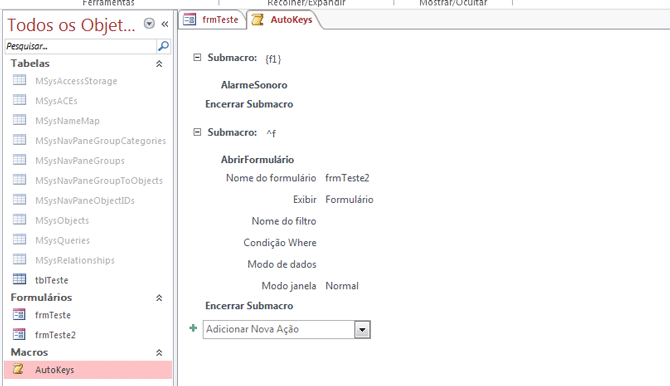This screenshot has height=386, width=670.
Task: Click the {f1} submacro name
Action: pos(273,59)
